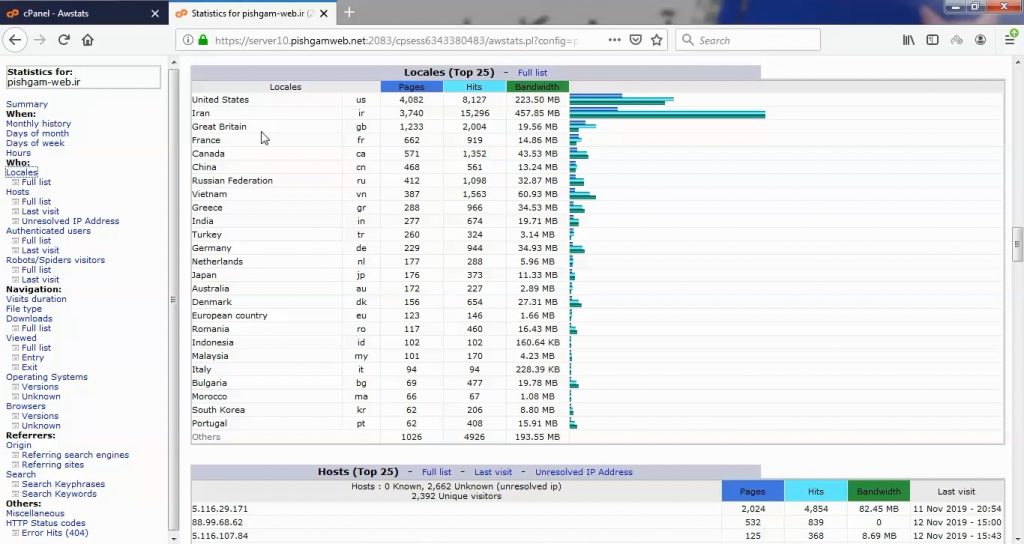1024x544 pixels.
Task: Click the URL address bar
Action: [395, 40]
